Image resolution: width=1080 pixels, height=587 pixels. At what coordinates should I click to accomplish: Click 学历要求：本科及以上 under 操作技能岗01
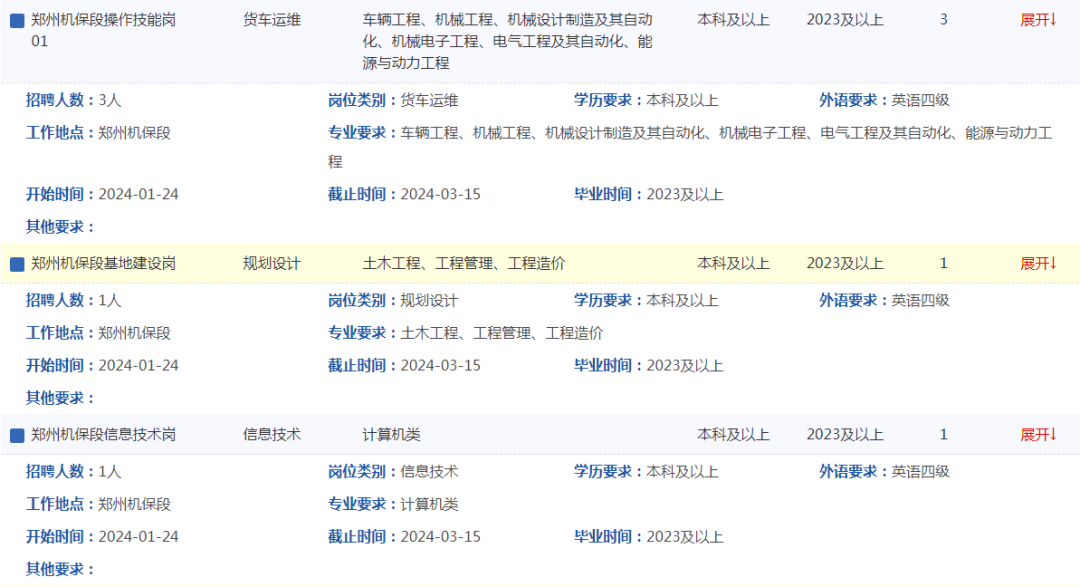[646, 100]
